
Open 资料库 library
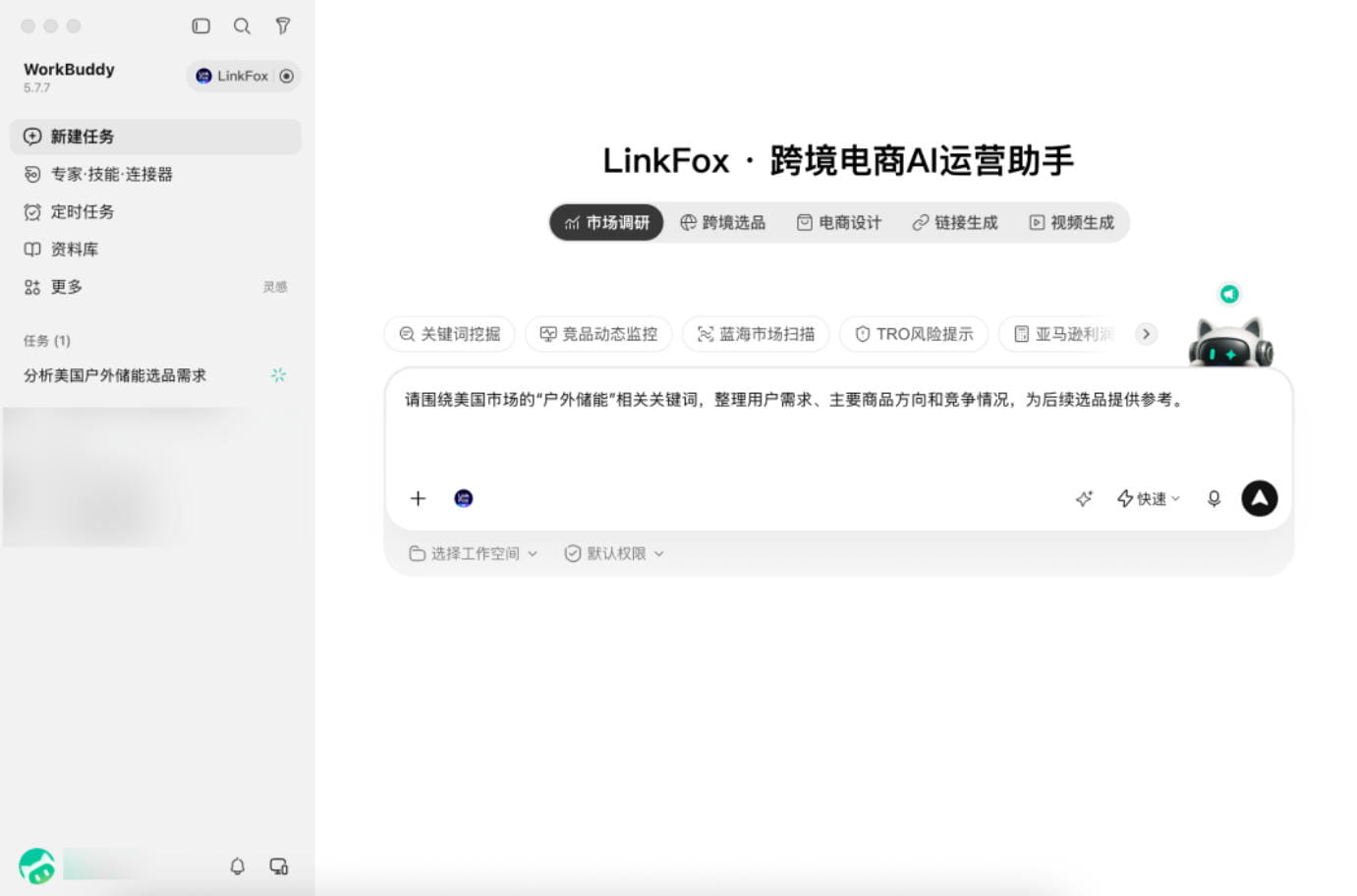155,249
